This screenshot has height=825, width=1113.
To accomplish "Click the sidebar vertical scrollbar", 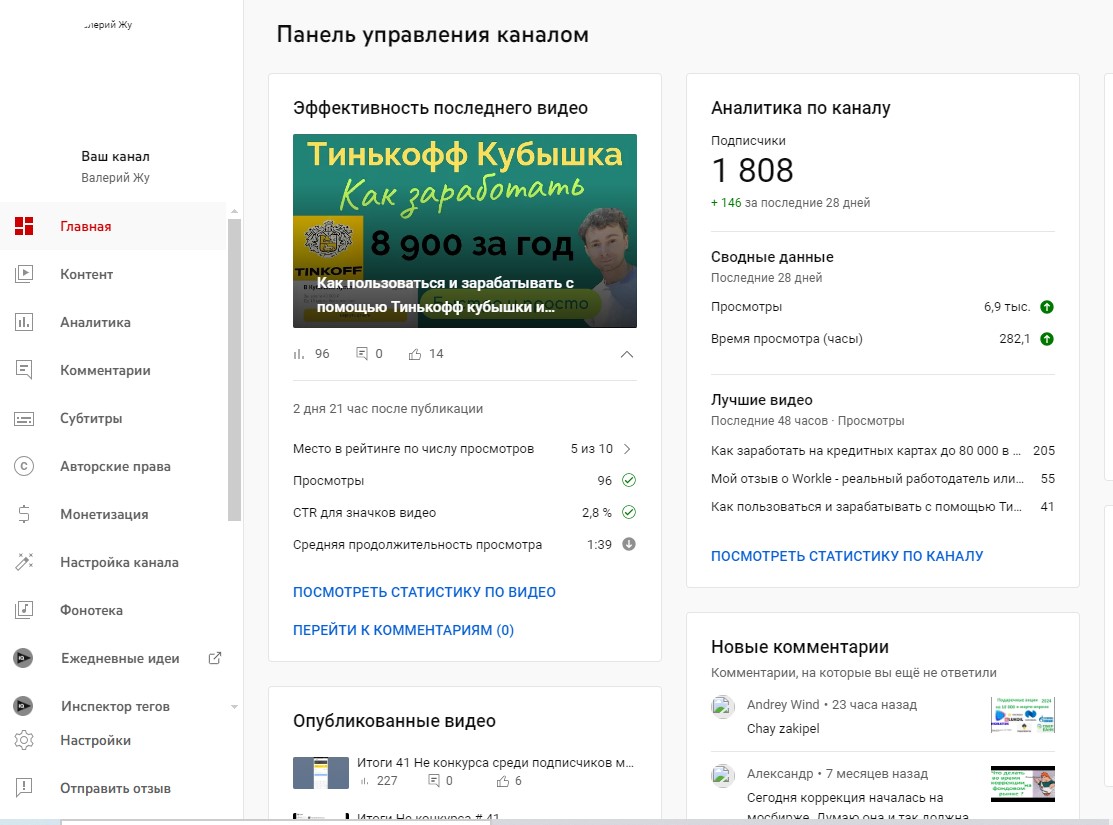I will click(234, 369).
